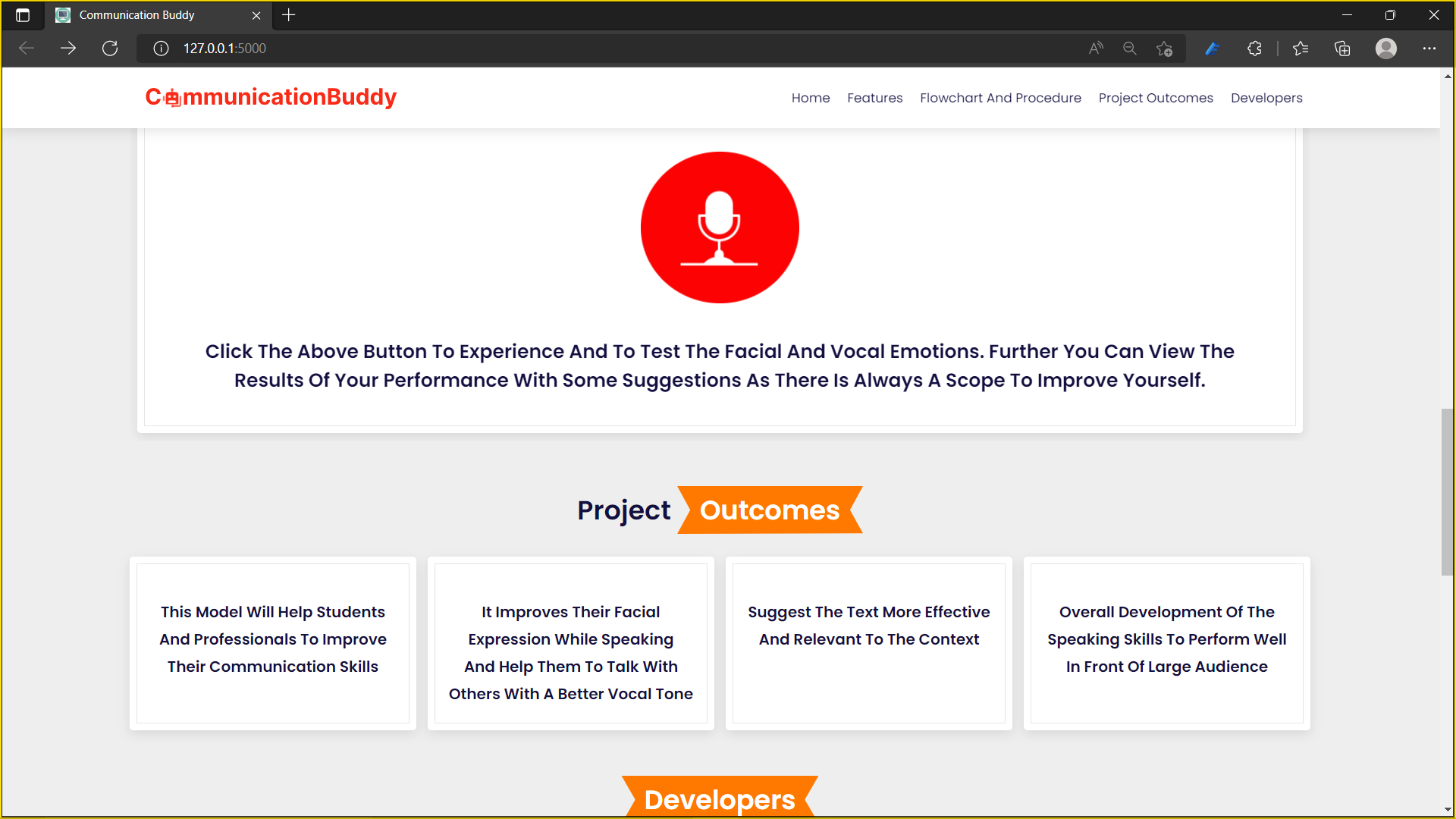View site information icon in address bar
The width and height of the screenshot is (1456, 819).
click(161, 49)
